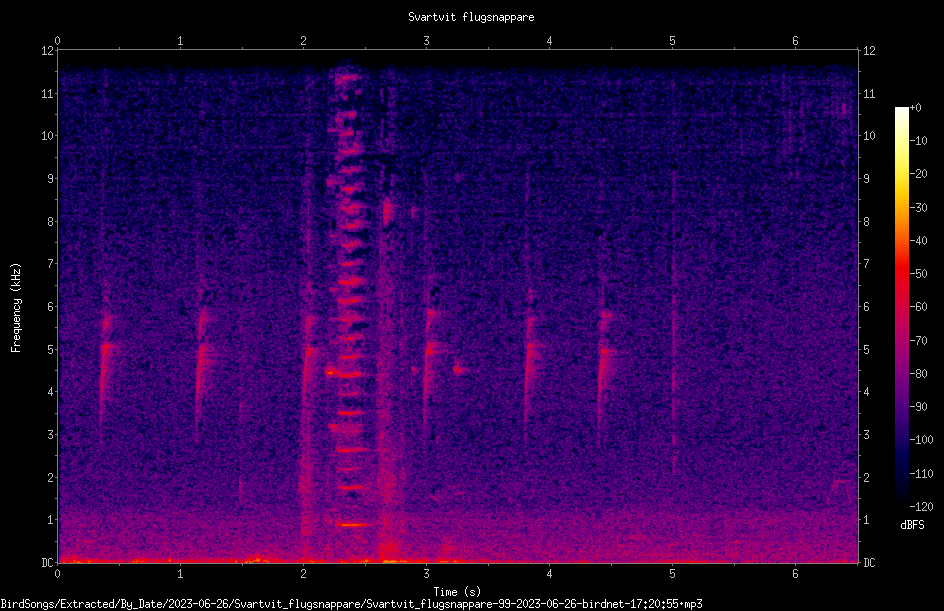Screen dimensions: 944x611
Task: Click the "-70" value on the color scale
Action: click(919, 341)
